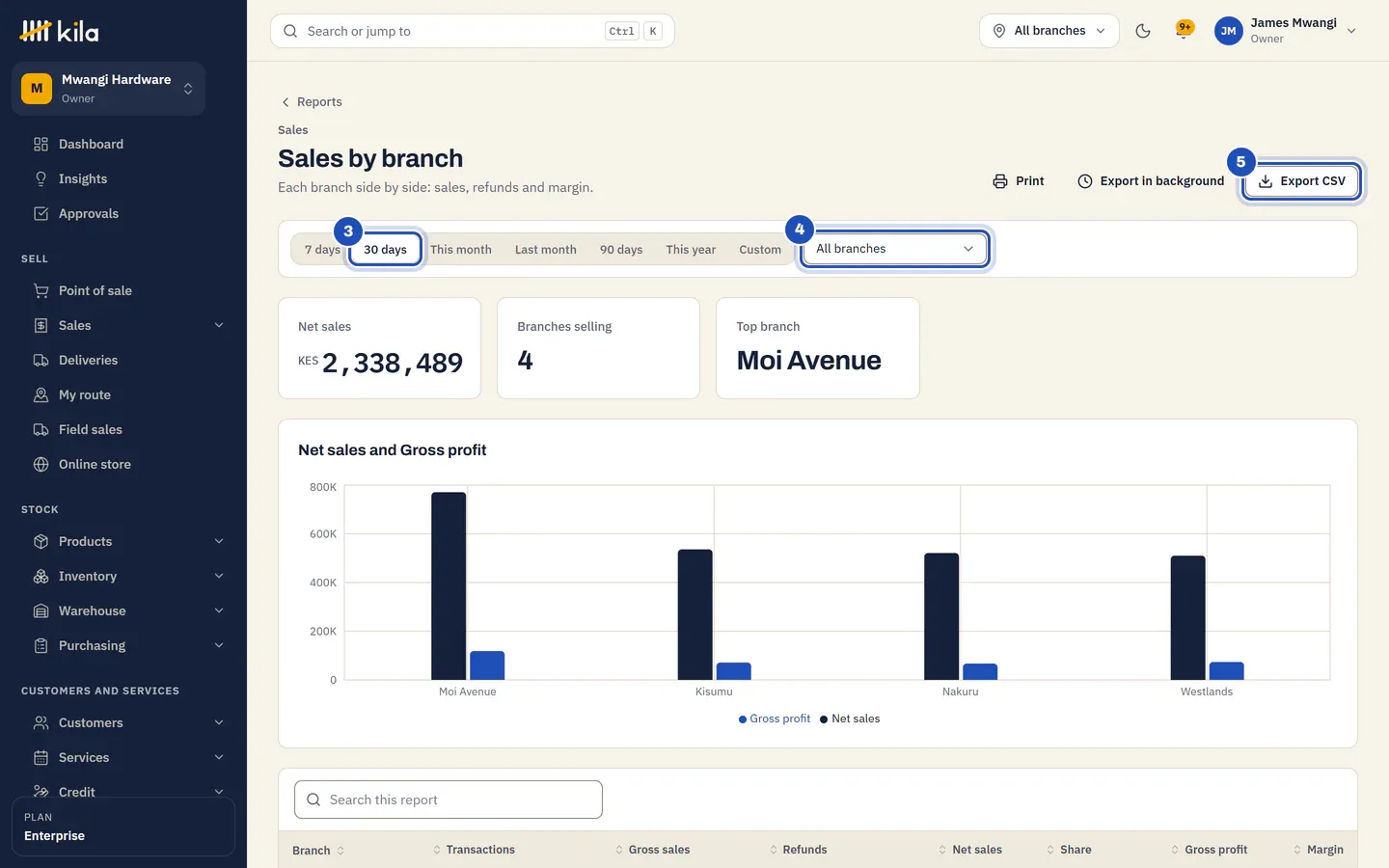Click the Products box icon
The height and width of the screenshot is (868, 1389).
[x=41, y=542]
